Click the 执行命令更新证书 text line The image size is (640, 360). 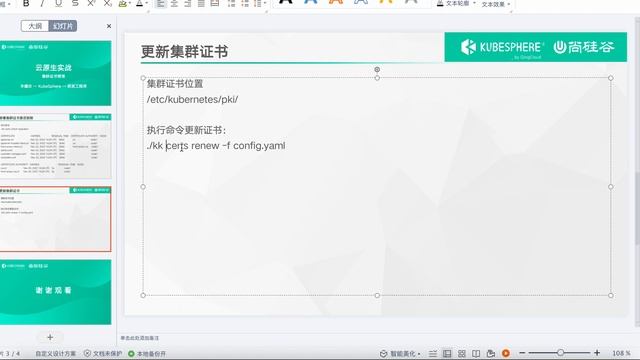coord(186,130)
